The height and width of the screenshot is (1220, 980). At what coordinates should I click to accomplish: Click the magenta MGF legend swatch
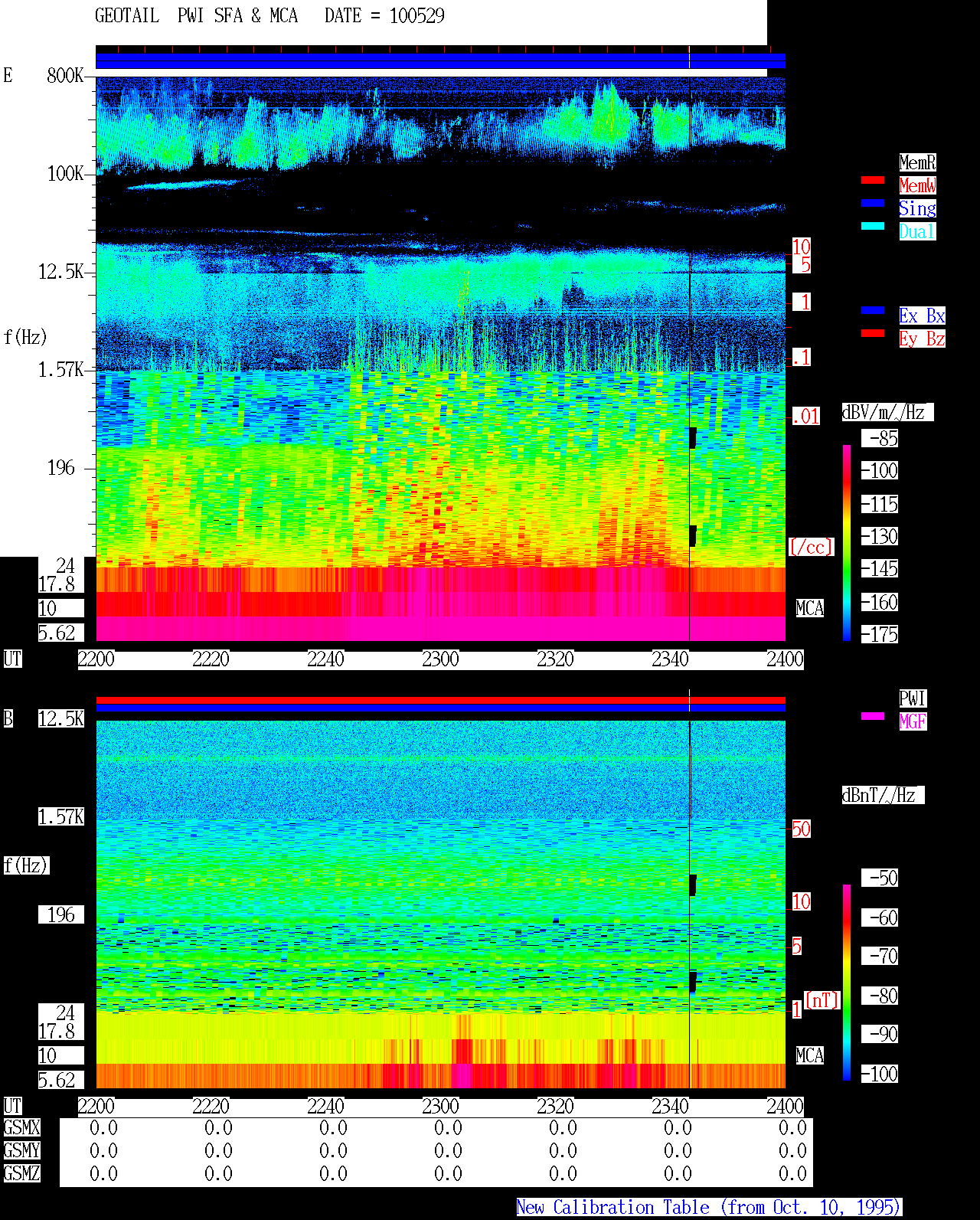[x=873, y=716]
